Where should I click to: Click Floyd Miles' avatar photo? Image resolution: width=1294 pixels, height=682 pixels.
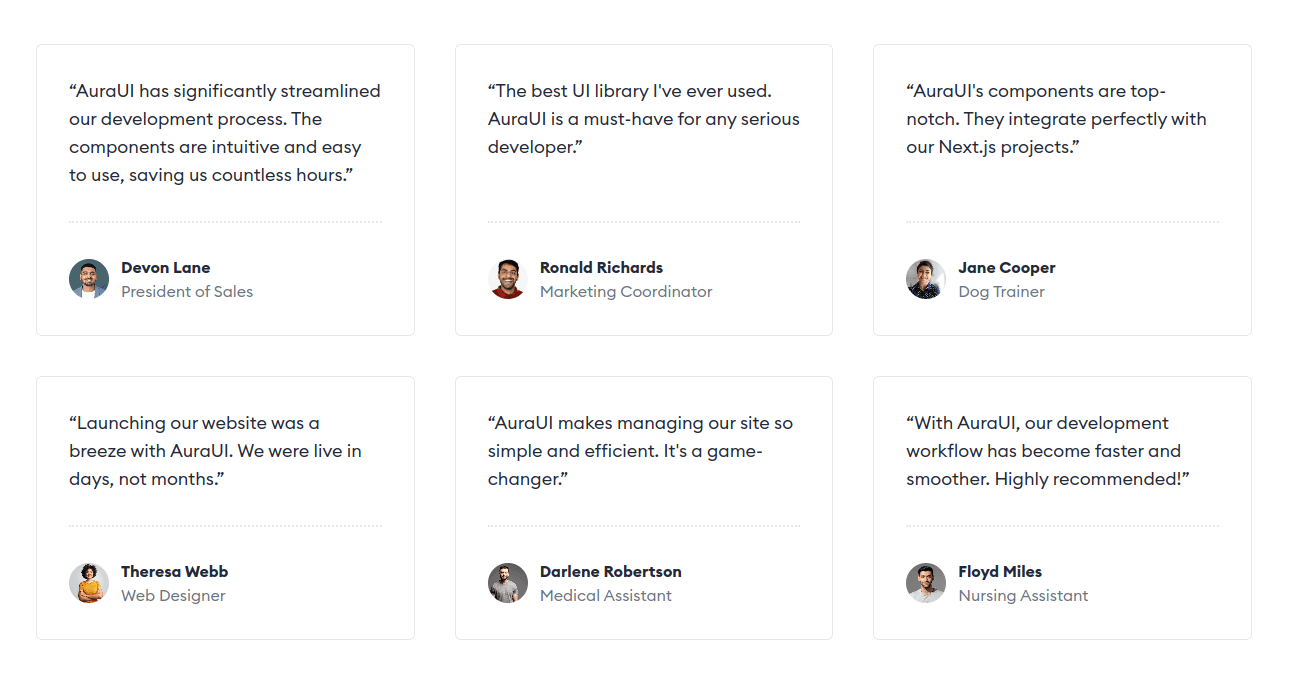pyautogui.click(x=926, y=583)
